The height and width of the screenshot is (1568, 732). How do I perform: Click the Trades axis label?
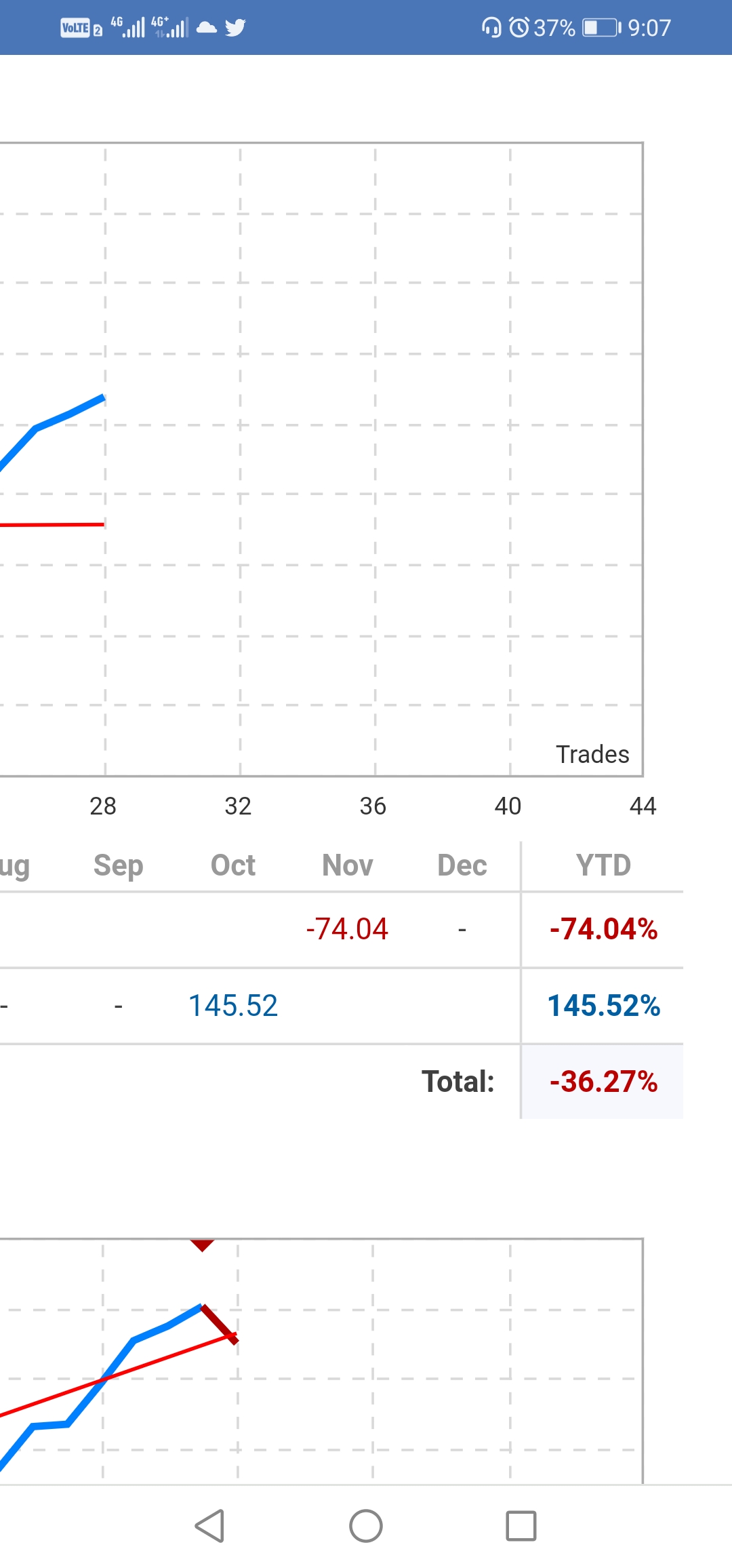[x=593, y=754]
